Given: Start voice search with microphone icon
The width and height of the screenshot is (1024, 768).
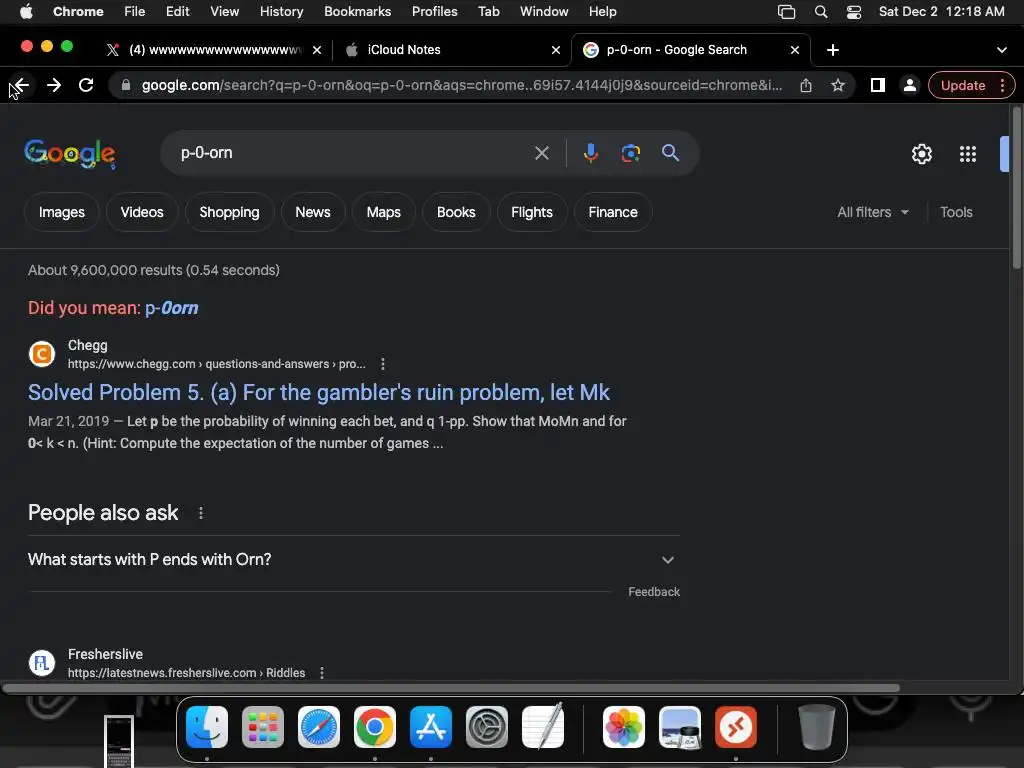Looking at the screenshot, I should pos(590,153).
